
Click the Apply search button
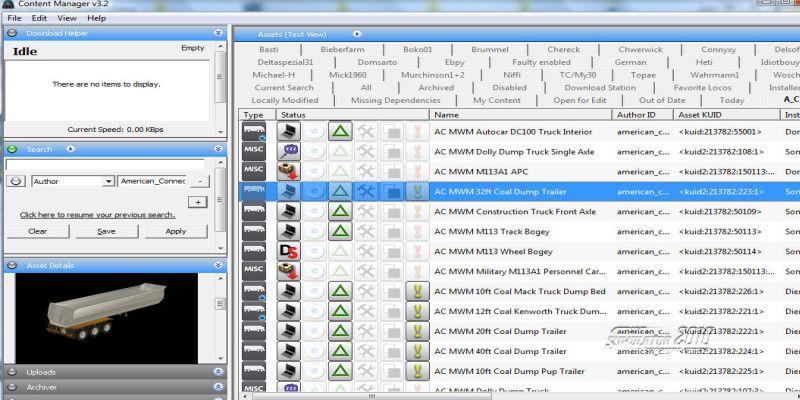coord(176,231)
